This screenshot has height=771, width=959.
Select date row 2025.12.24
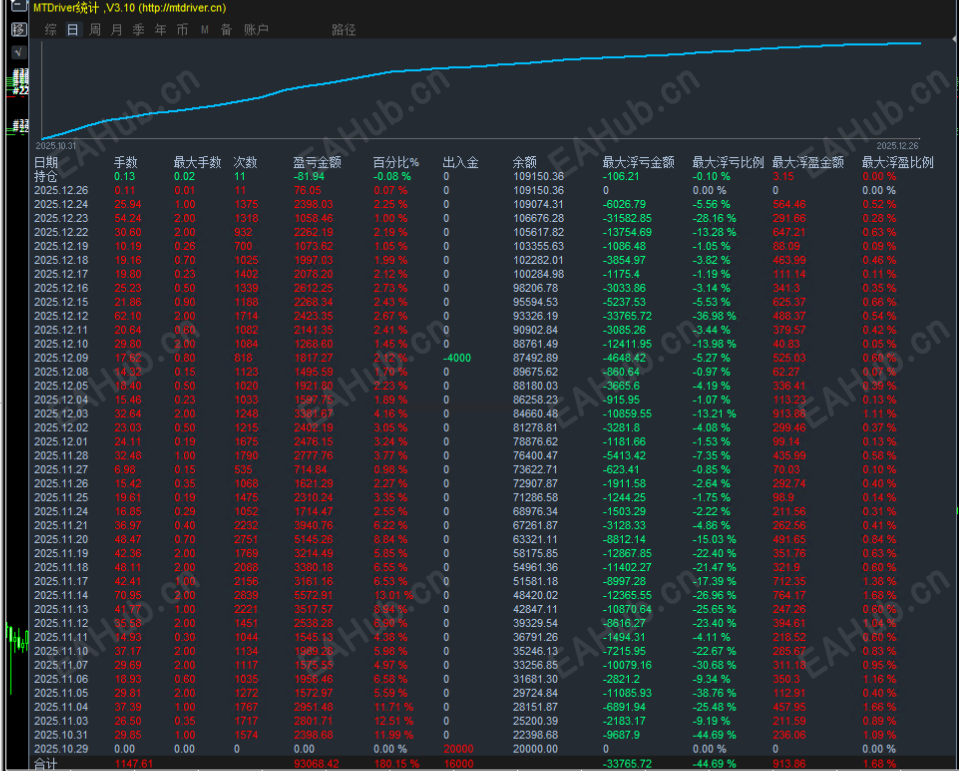pos(61,204)
